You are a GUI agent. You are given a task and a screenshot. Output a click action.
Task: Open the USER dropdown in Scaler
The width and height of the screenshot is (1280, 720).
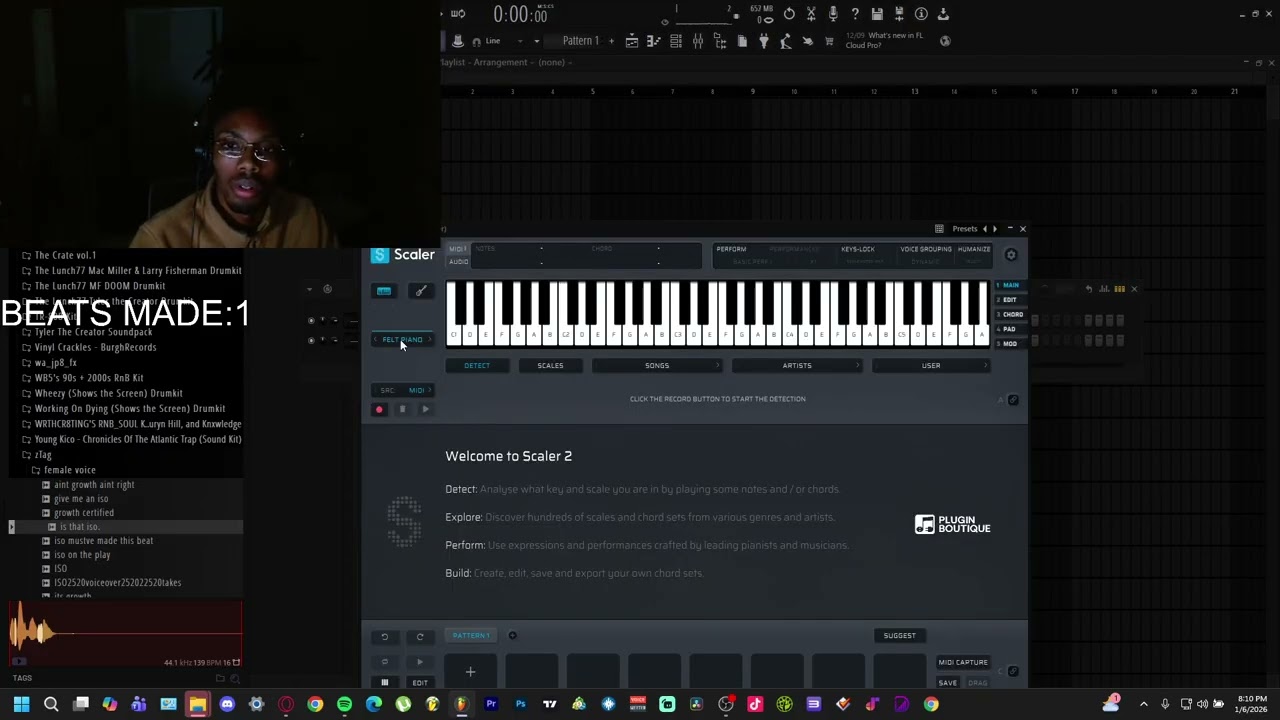931,366
